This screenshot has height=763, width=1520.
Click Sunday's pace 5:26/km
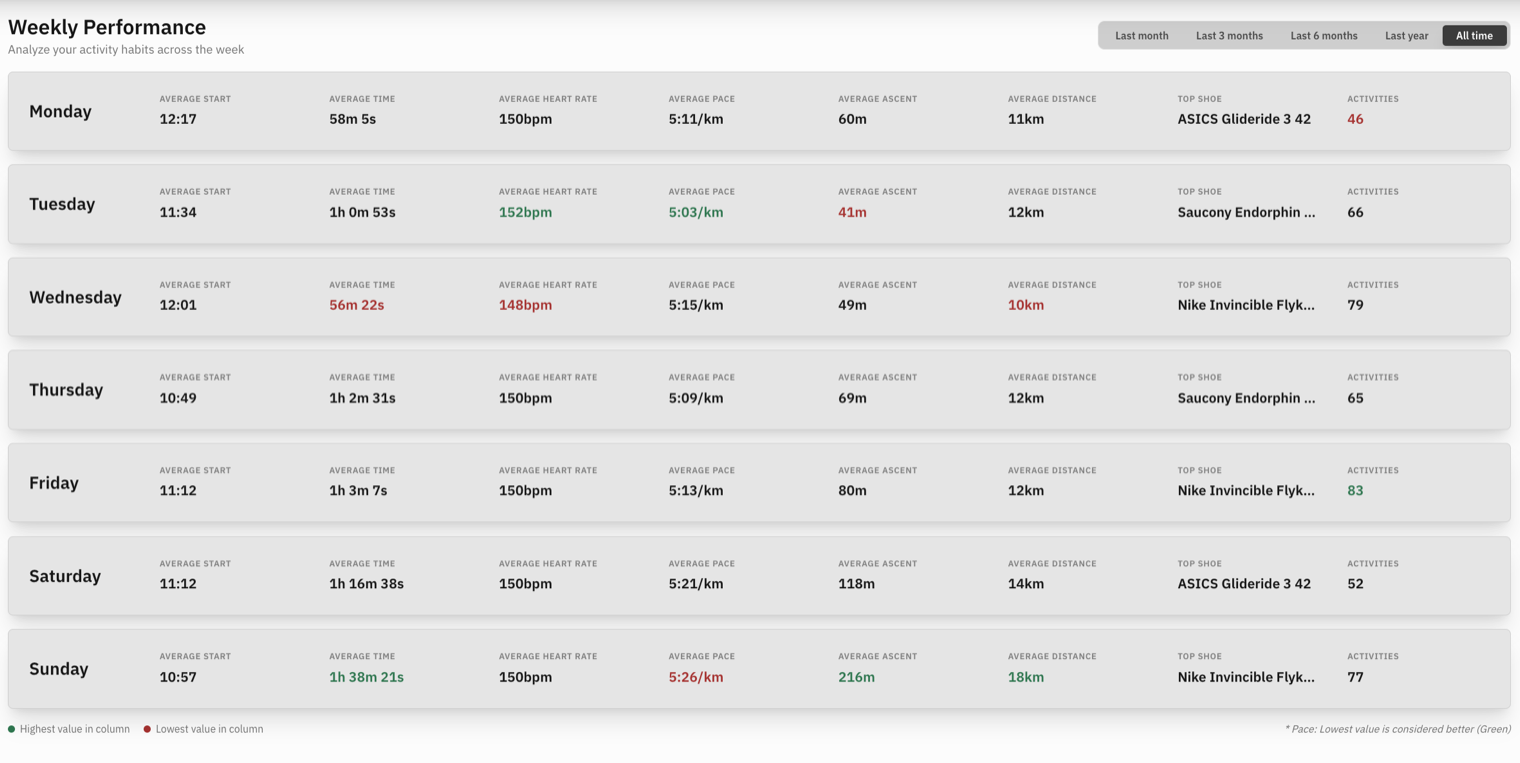point(696,677)
